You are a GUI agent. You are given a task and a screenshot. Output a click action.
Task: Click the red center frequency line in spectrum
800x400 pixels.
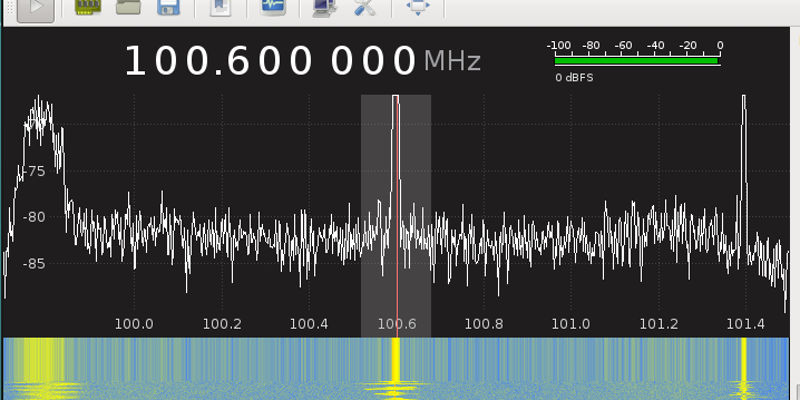click(x=397, y=214)
